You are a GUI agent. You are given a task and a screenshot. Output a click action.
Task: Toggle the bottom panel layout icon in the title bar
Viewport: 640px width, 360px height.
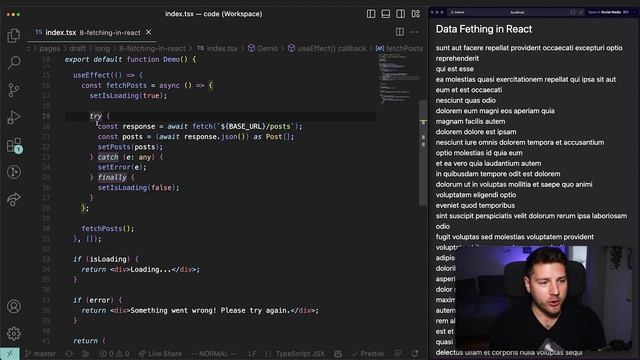386,14
